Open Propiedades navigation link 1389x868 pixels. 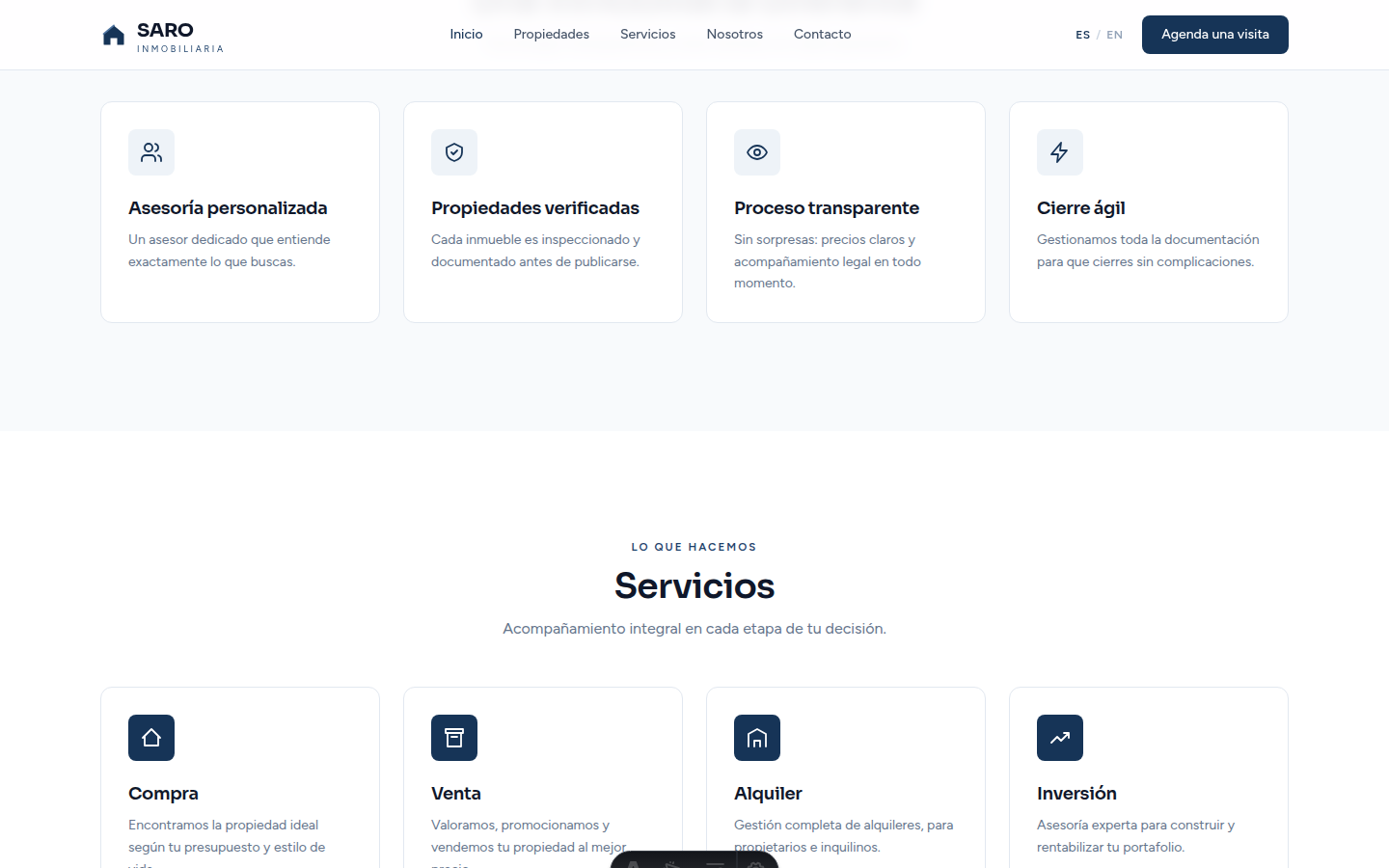point(551,34)
